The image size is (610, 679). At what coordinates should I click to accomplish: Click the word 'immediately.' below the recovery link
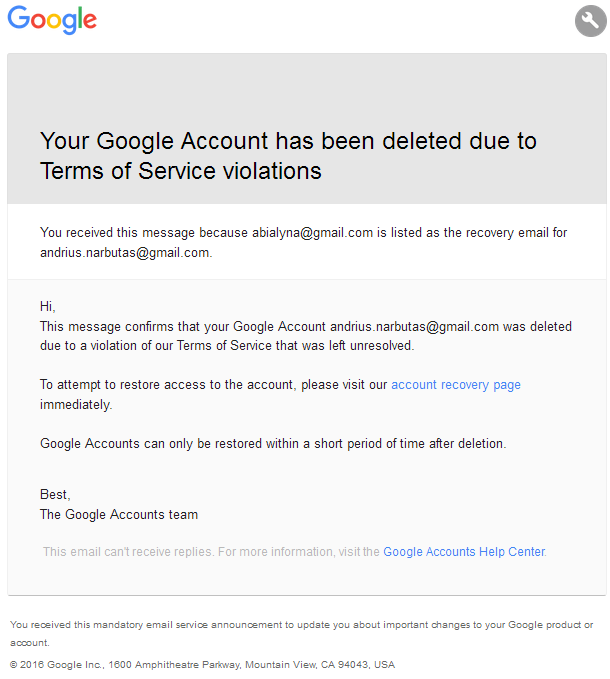pos(76,404)
